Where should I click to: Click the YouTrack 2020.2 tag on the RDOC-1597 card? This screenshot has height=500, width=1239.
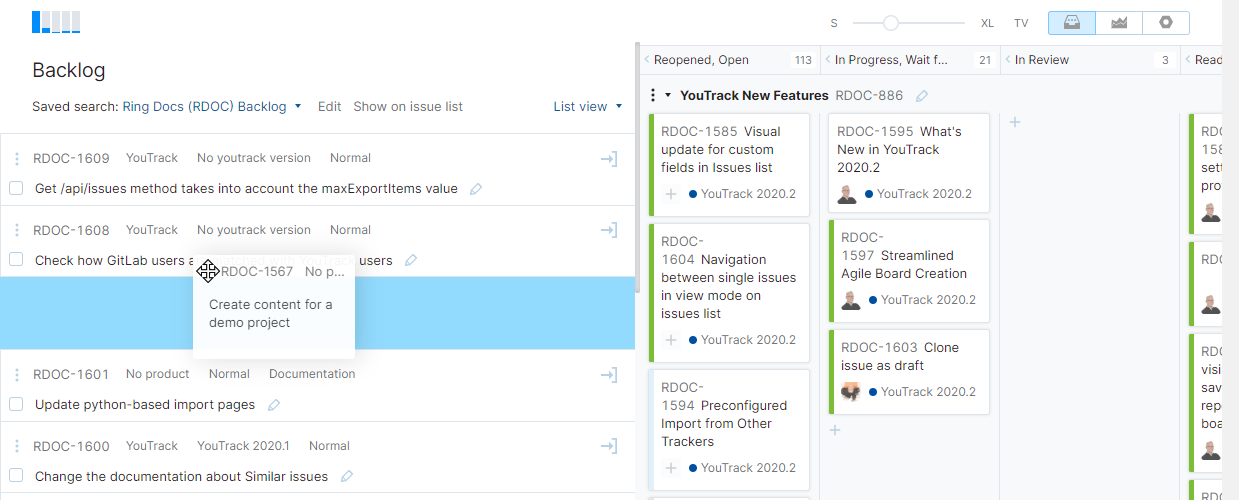point(922,300)
